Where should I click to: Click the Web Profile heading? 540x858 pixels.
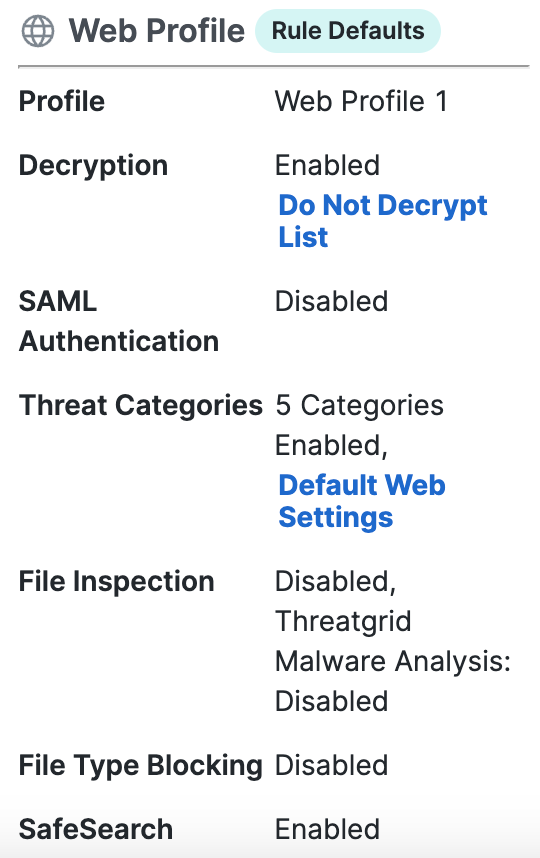point(156,31)
